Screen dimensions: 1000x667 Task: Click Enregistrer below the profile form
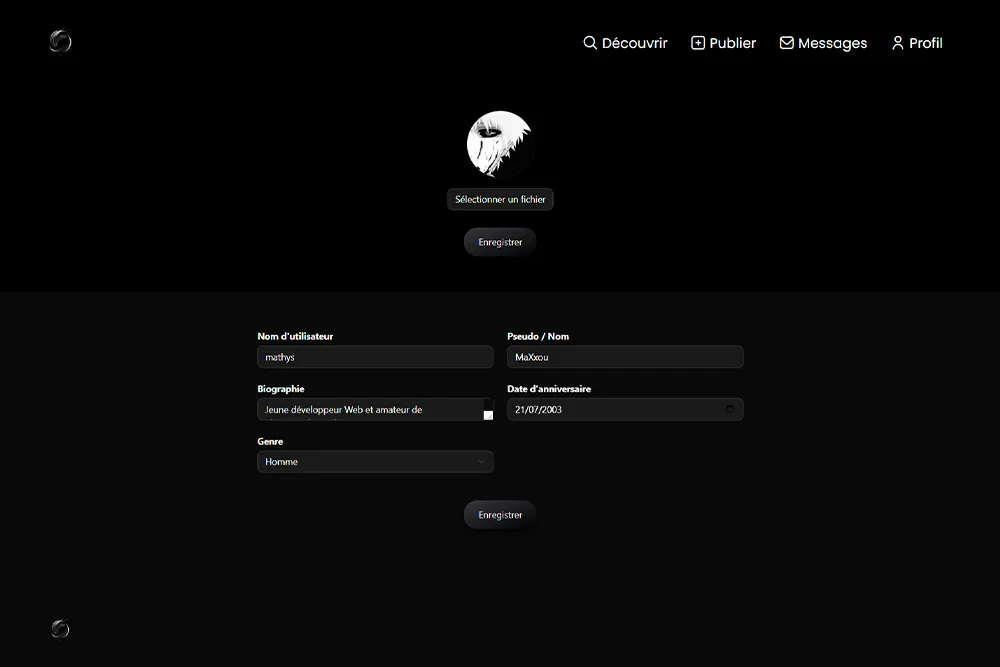(500, 515)
